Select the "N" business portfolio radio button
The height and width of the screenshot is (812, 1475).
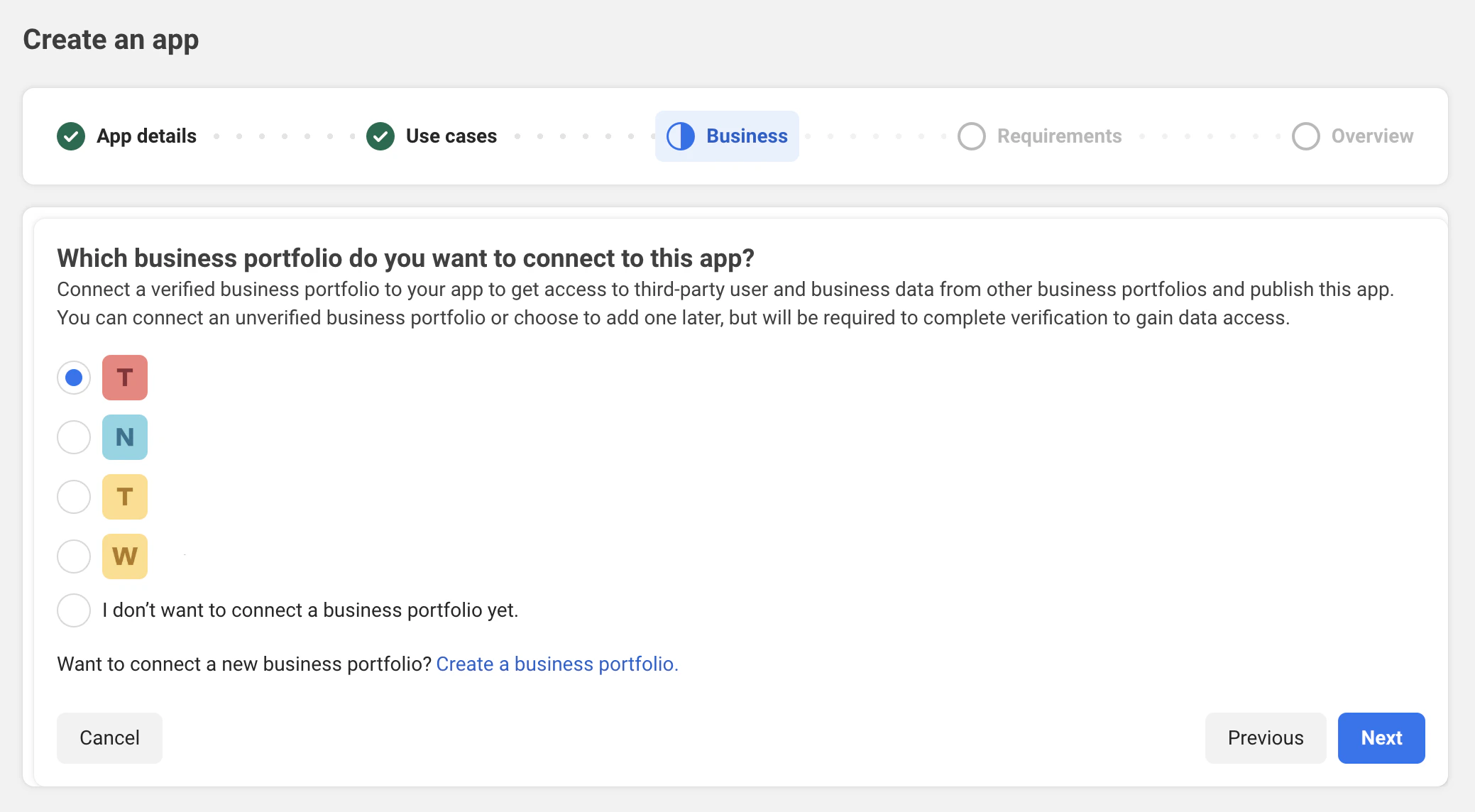point(73,437)
